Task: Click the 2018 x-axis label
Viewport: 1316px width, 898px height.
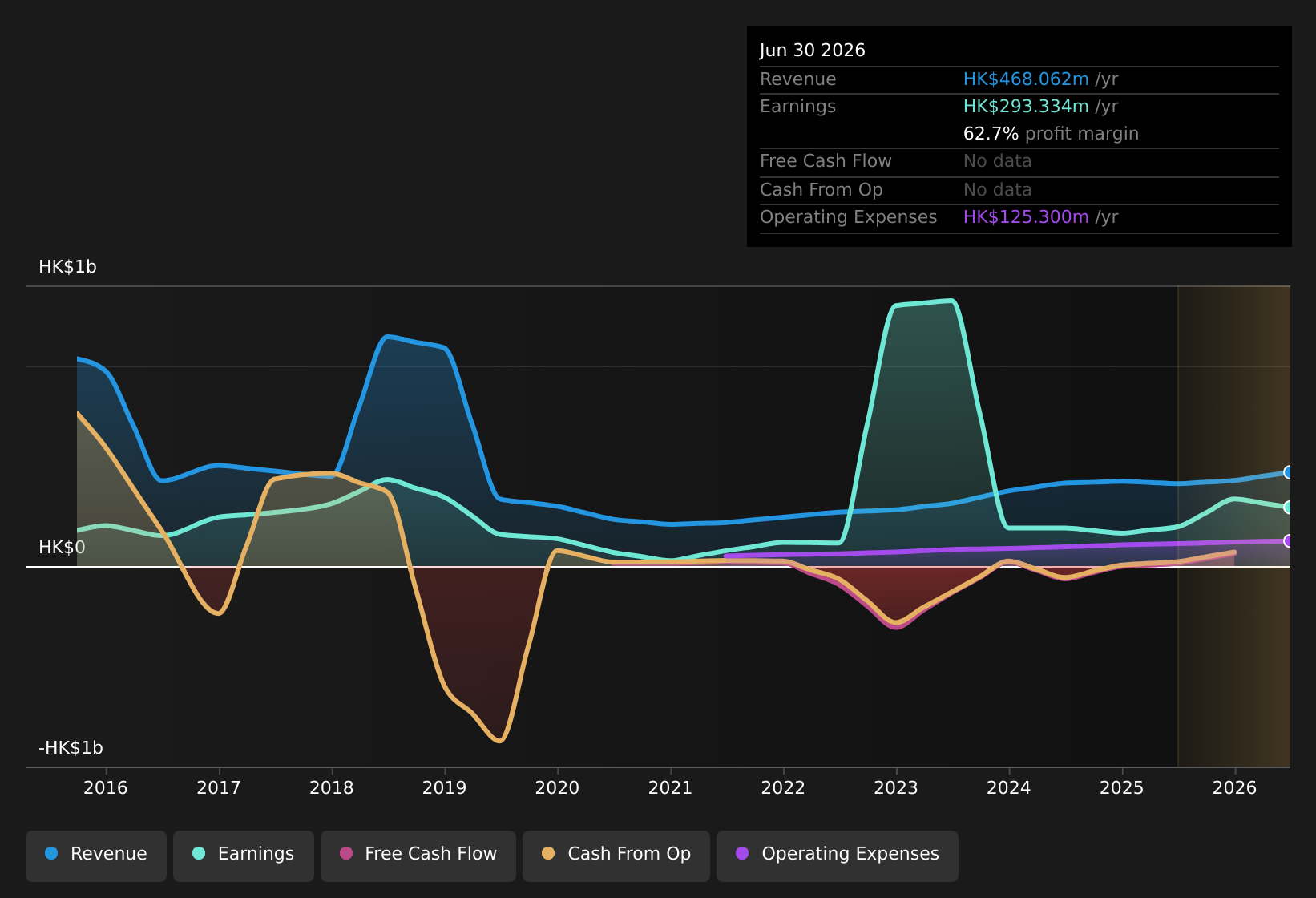Action: click(x=332, y=787)
